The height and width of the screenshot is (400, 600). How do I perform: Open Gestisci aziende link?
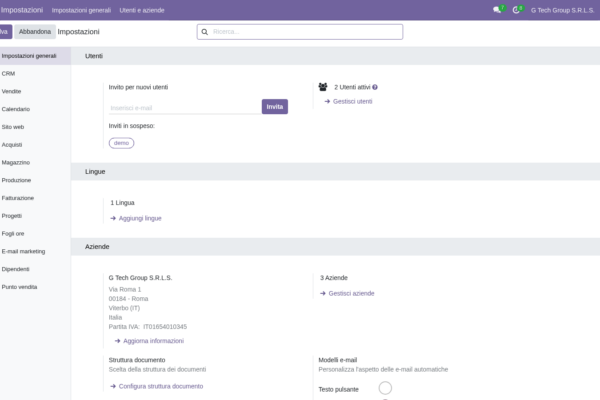pyautogui.click(x=347, y=293)
